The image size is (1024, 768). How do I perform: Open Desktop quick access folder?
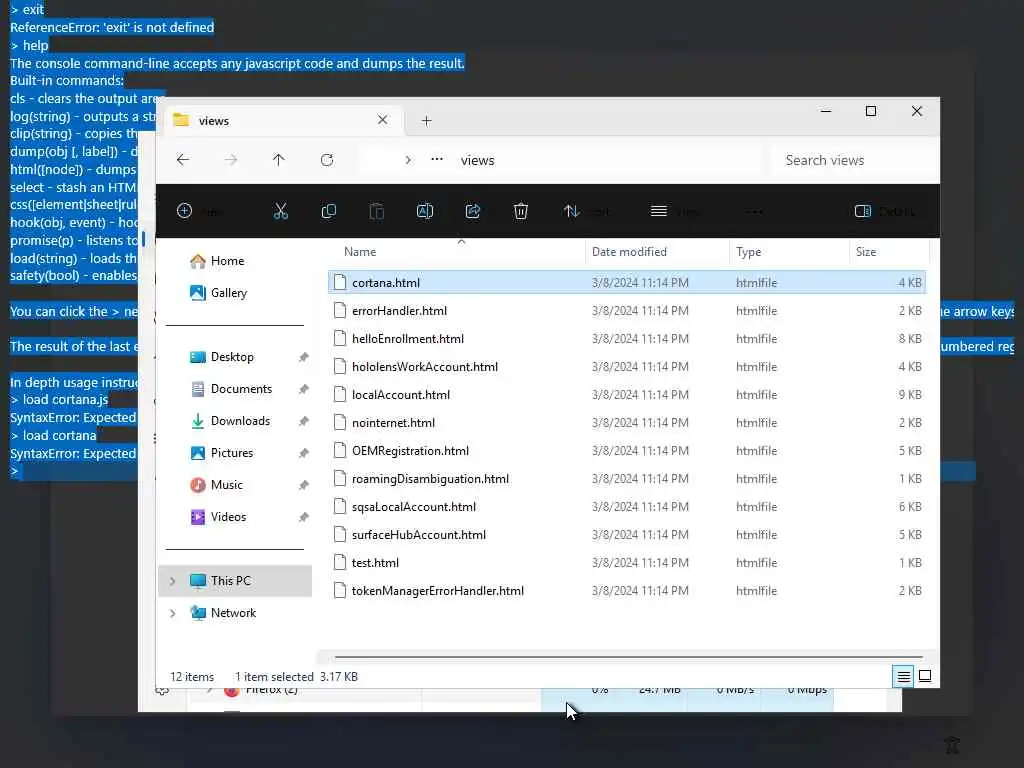pos(232,357)
